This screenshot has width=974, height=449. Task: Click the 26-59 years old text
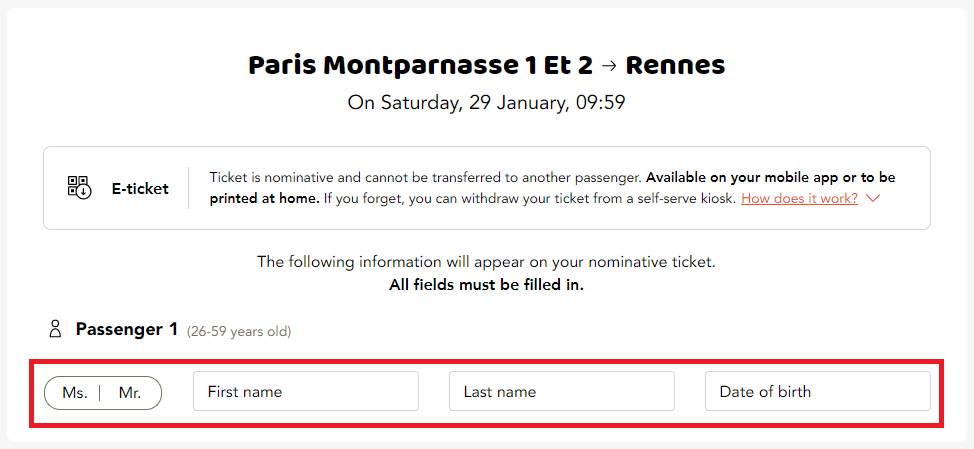pos(239,332)
